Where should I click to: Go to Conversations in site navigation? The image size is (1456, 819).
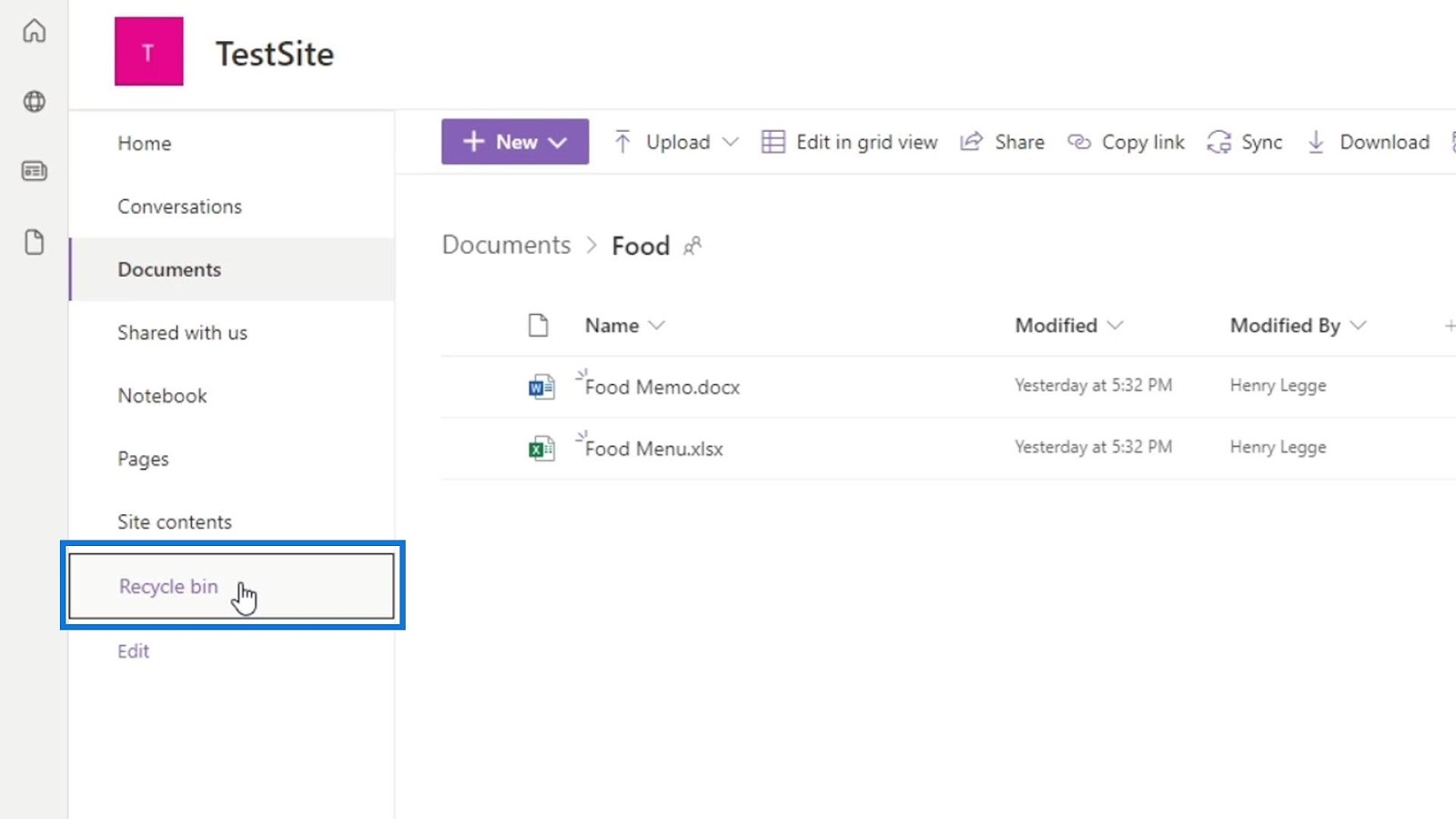[179, 207]
